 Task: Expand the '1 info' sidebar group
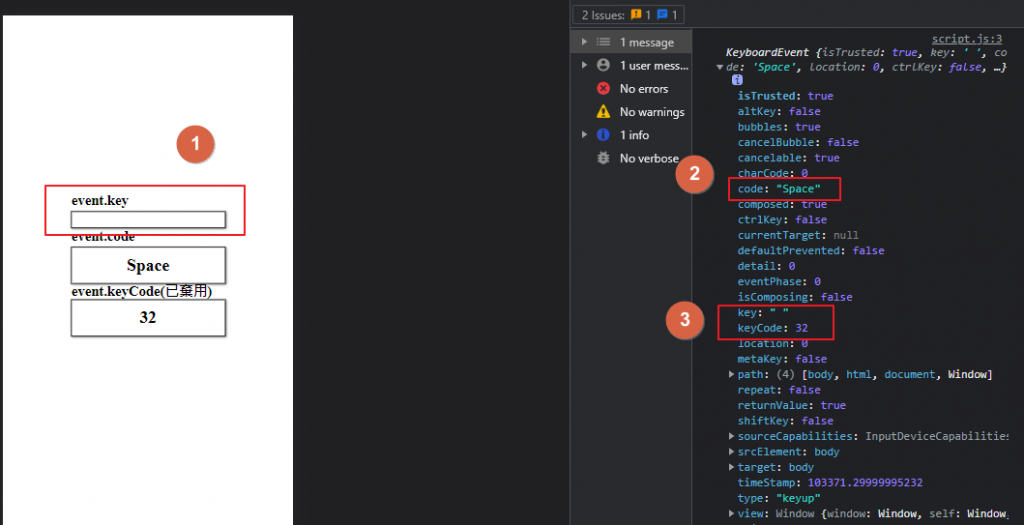point(584,135)
